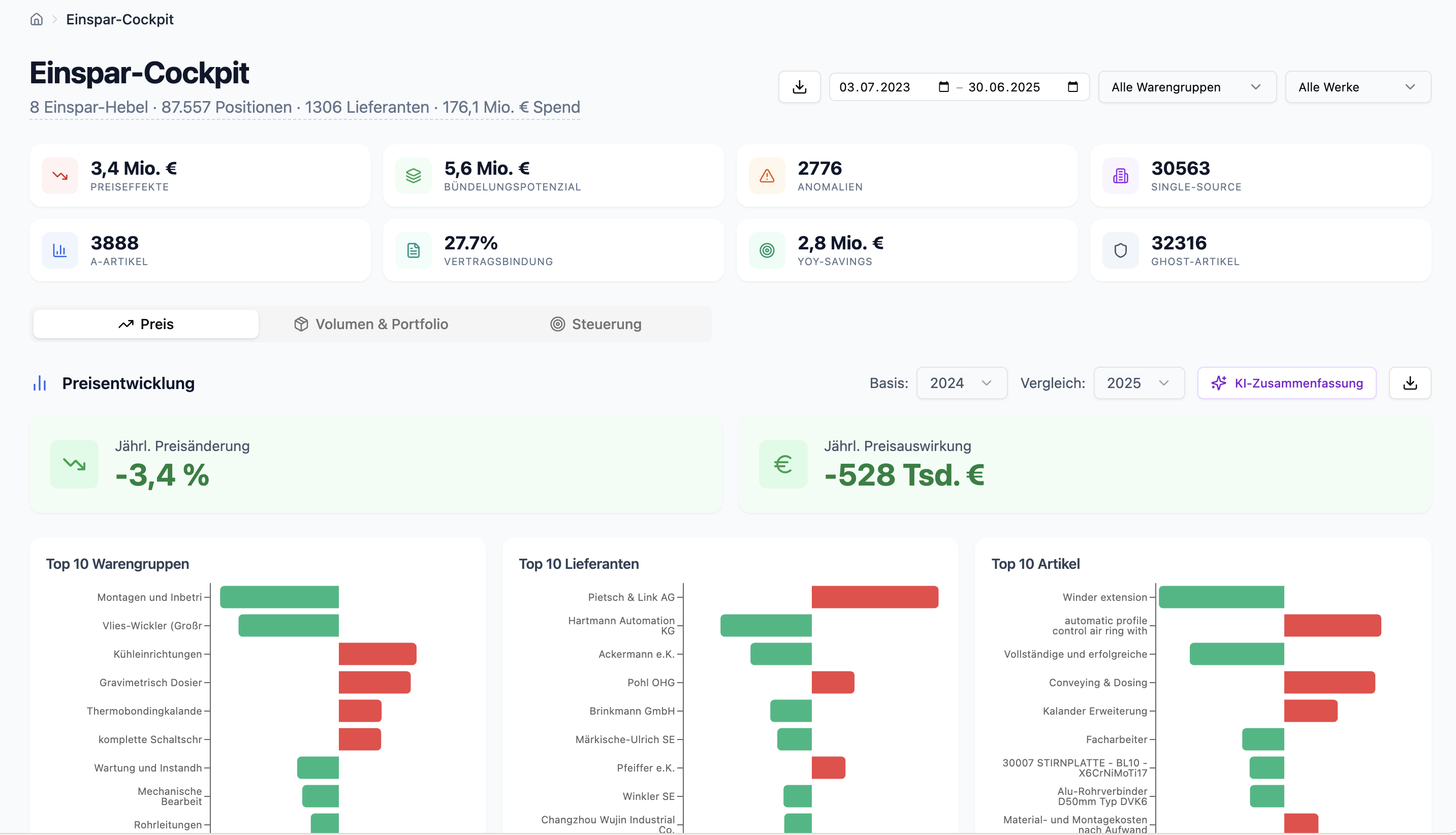Click the Ghost-Artikel shield icon
The height and width of the screenshot is (835, 1456).
1120,250
